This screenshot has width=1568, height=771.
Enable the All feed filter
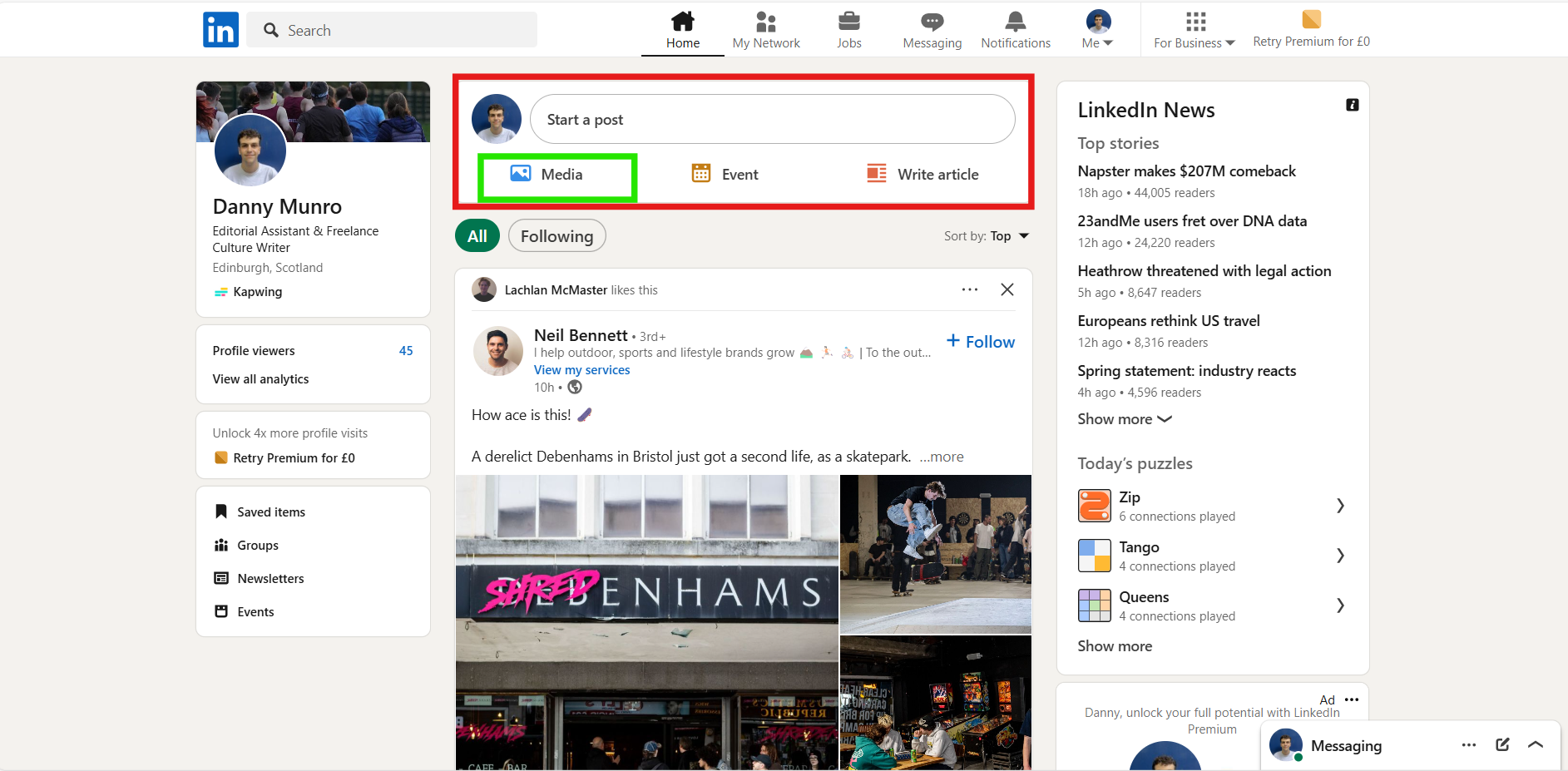pyautogui.click(x=476, y=235)
